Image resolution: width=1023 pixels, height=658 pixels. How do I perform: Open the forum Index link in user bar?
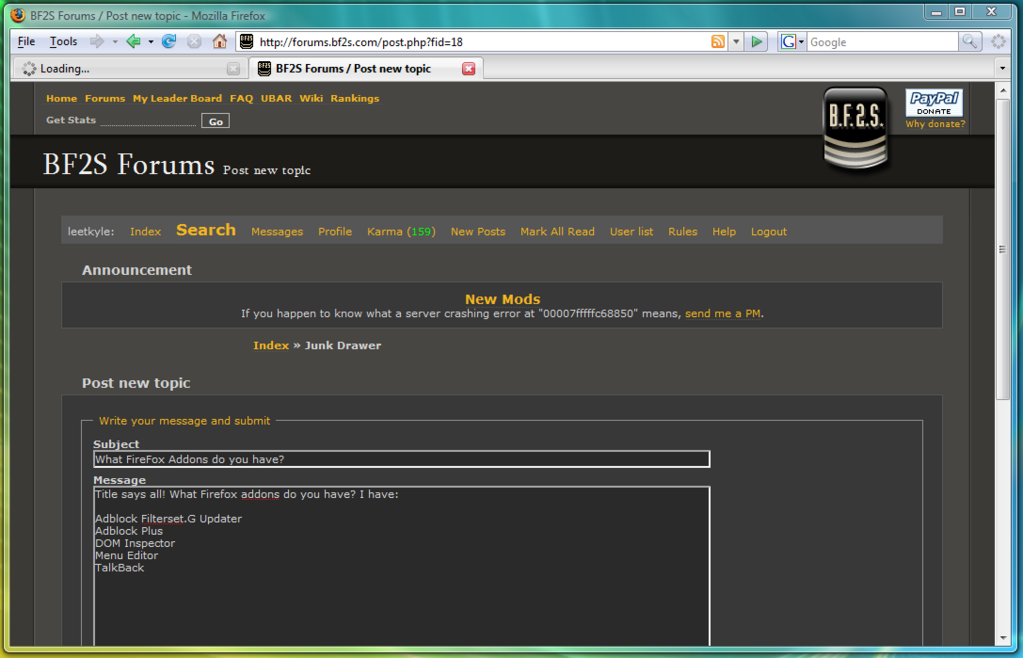click(145, 232)
